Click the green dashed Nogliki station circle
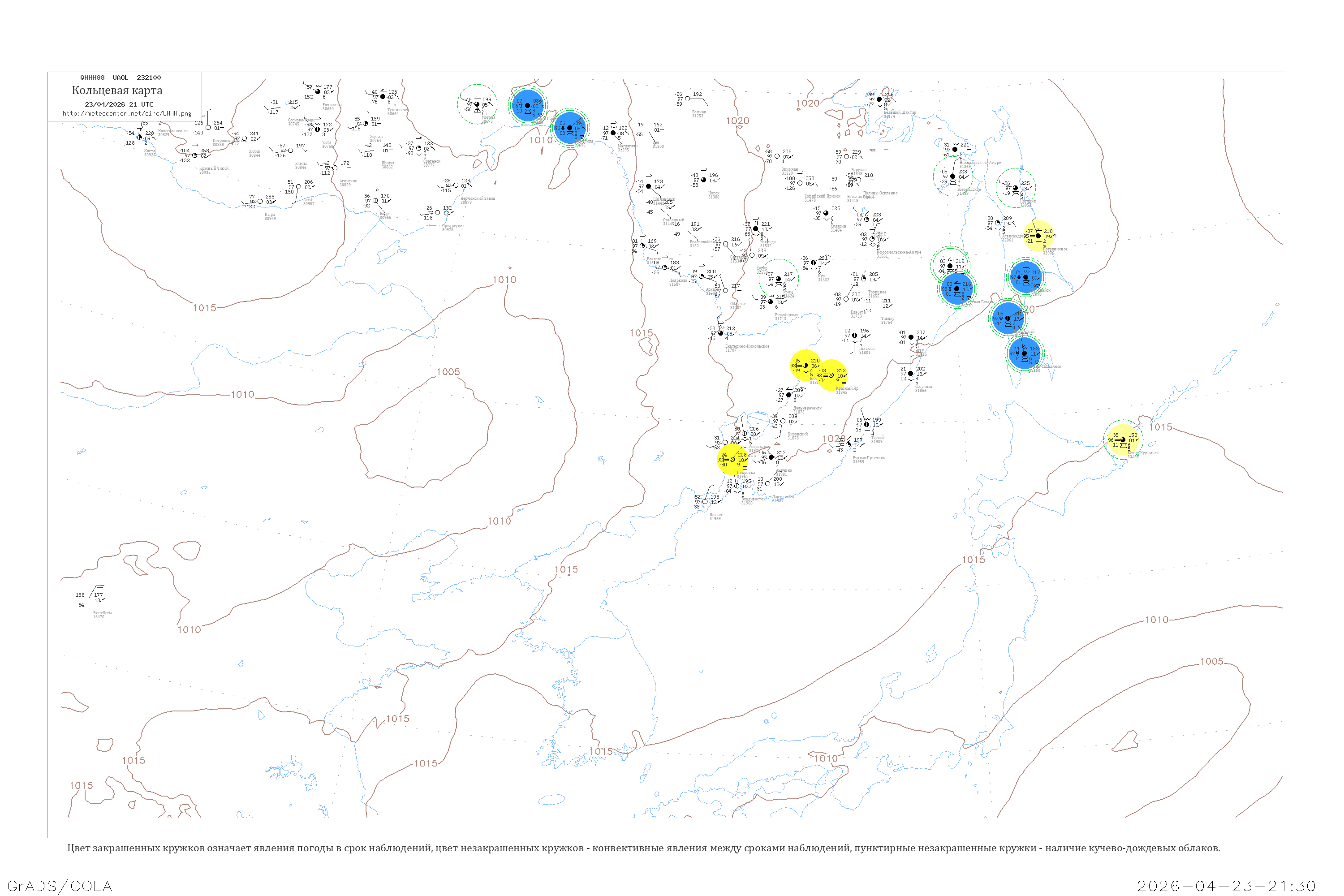 point(1016,187)
